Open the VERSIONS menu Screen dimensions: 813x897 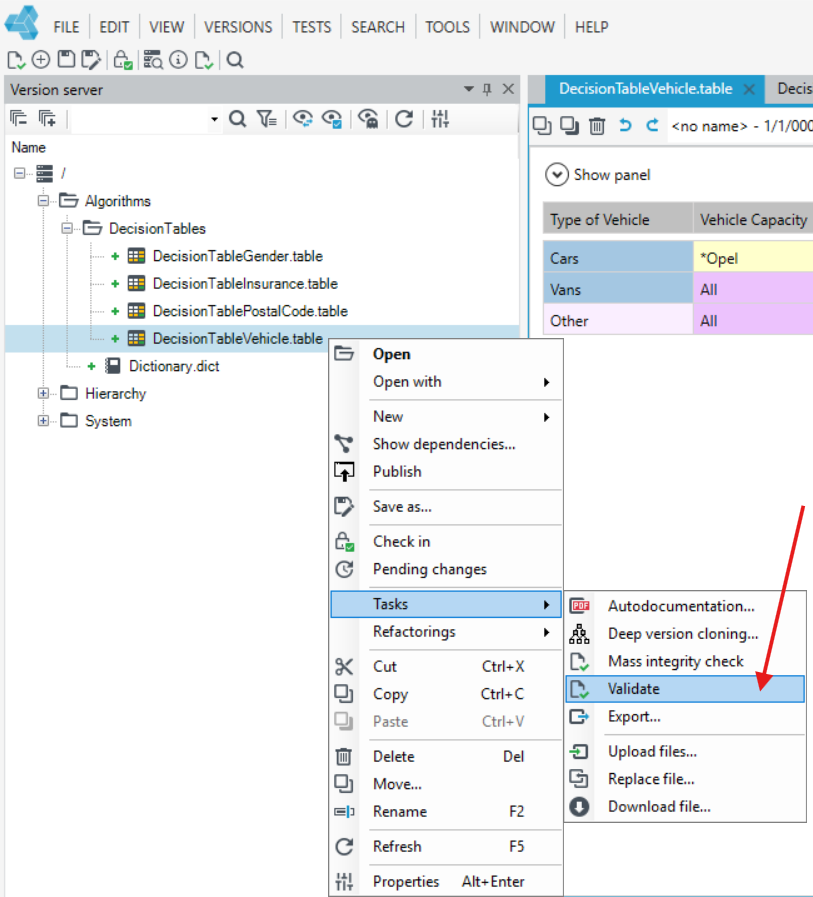[238, 27]
